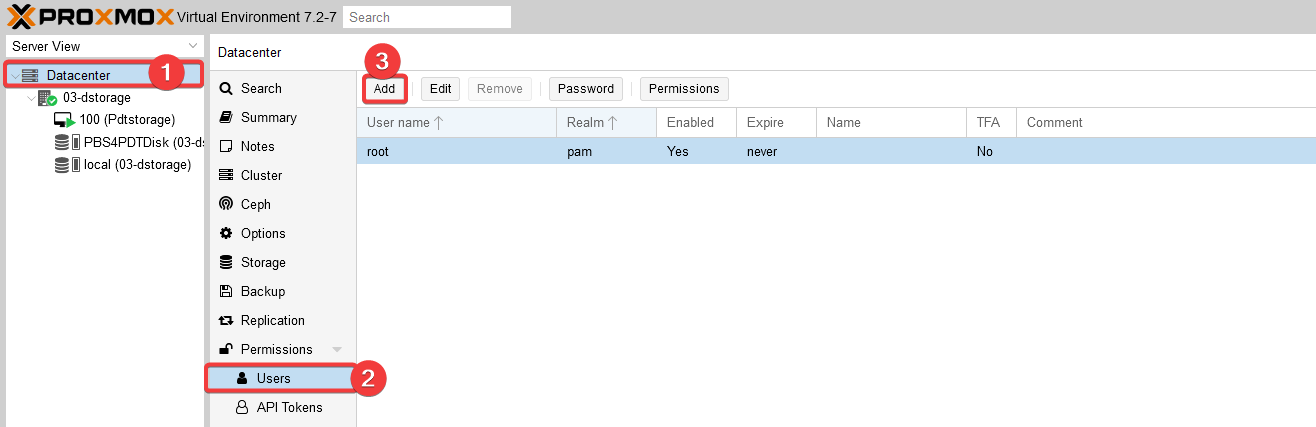Click the Cluster server icon
1316x427 pixels.
pyautogui.click(x=226, y=176)
